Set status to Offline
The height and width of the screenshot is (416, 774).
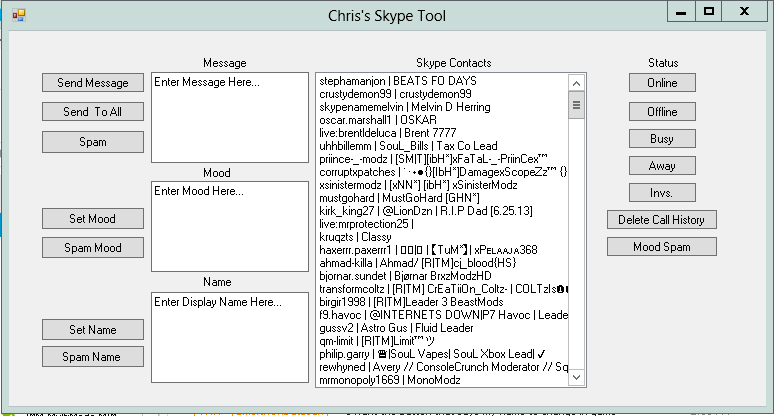point(662,112)
